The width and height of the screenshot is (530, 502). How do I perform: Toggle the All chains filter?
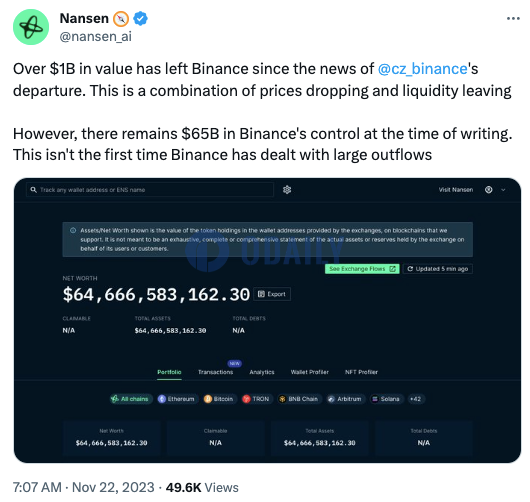click(131, 399)
